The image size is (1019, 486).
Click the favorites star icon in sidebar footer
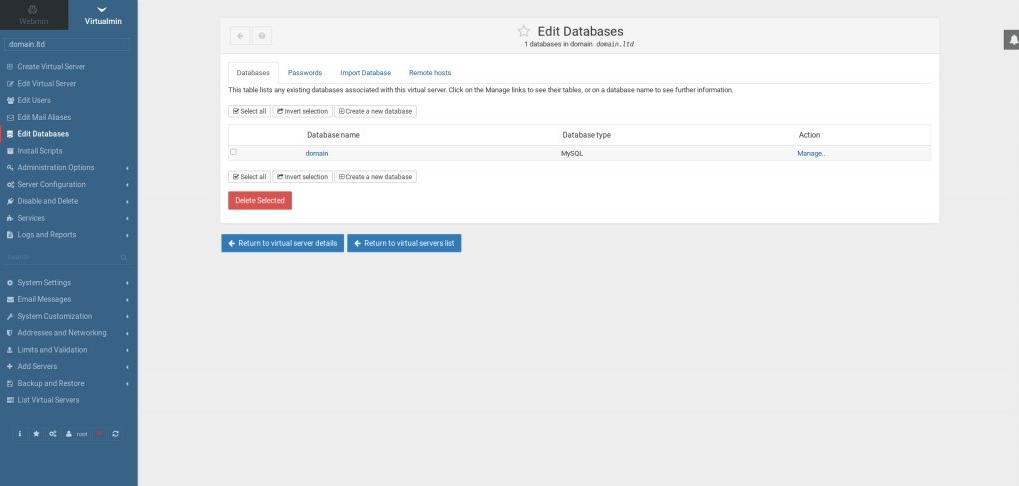[37, 434]
